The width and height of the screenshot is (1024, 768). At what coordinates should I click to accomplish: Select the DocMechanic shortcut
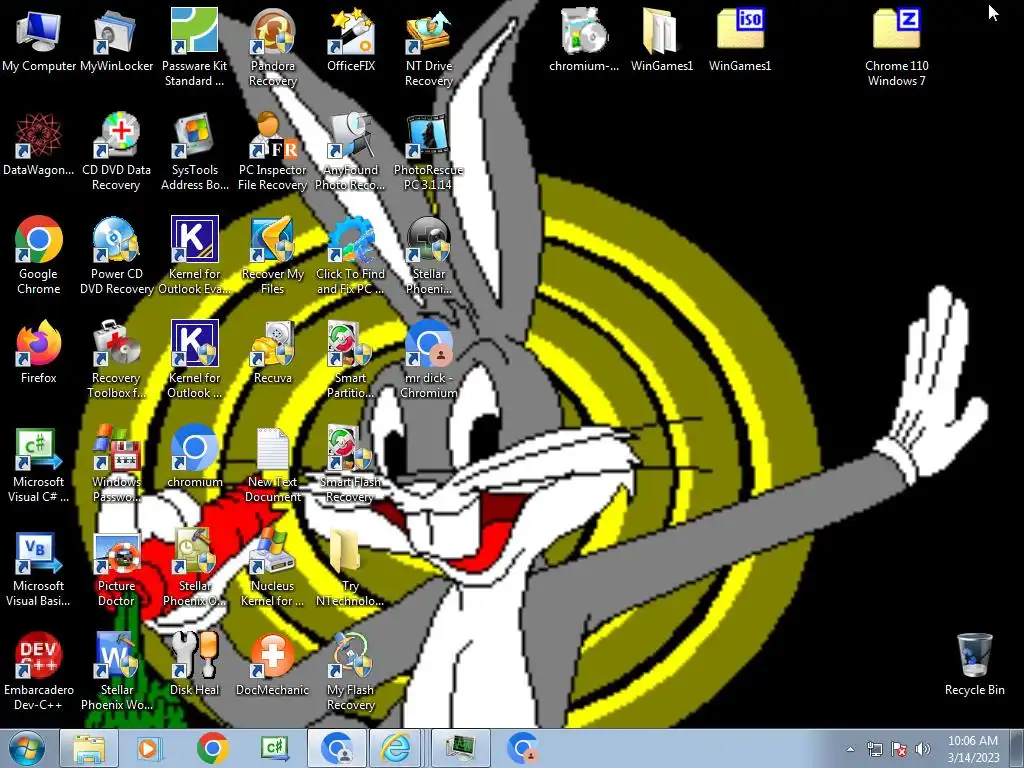273,665
